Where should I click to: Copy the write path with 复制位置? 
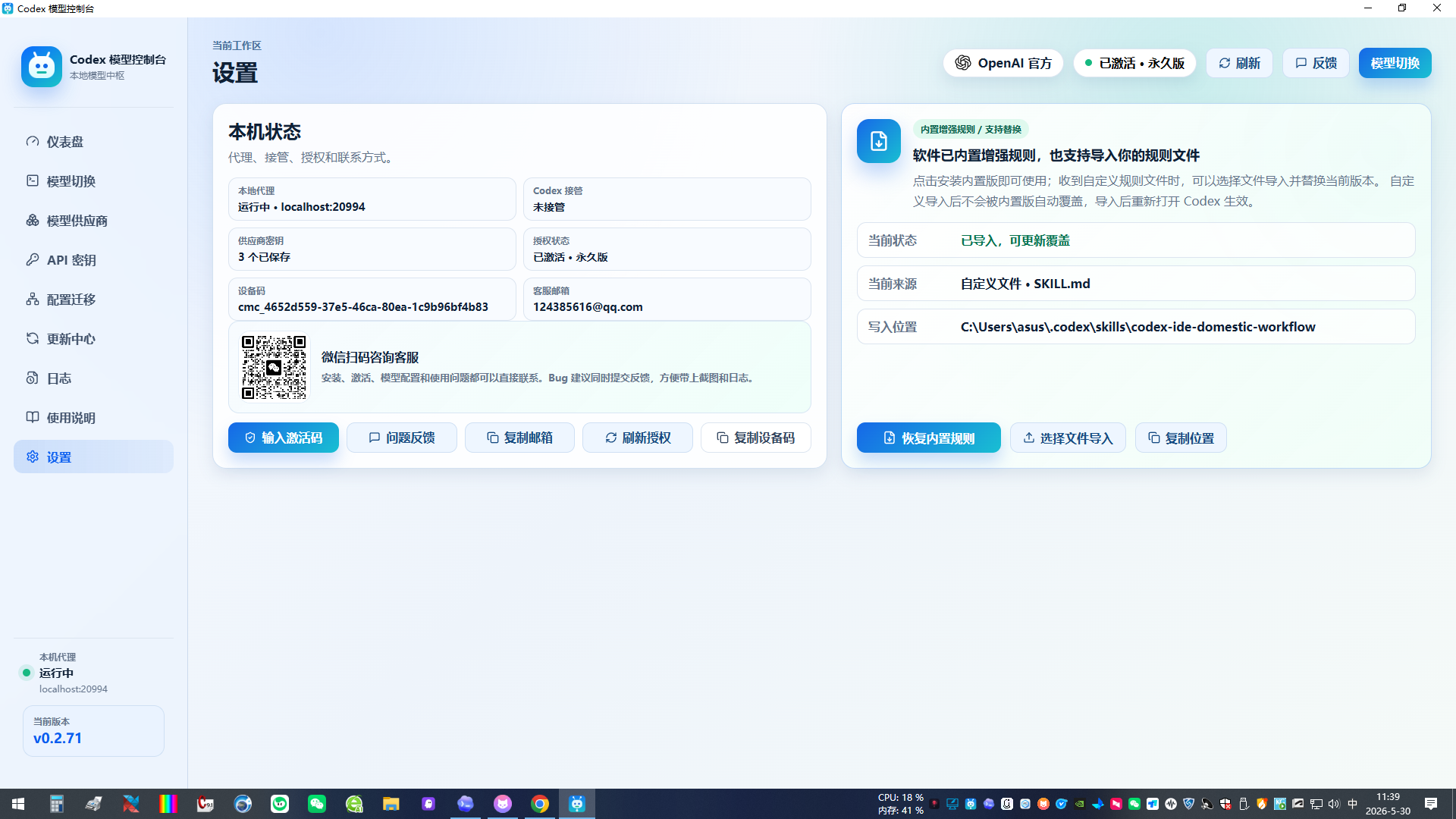(x=1181, y=438)
